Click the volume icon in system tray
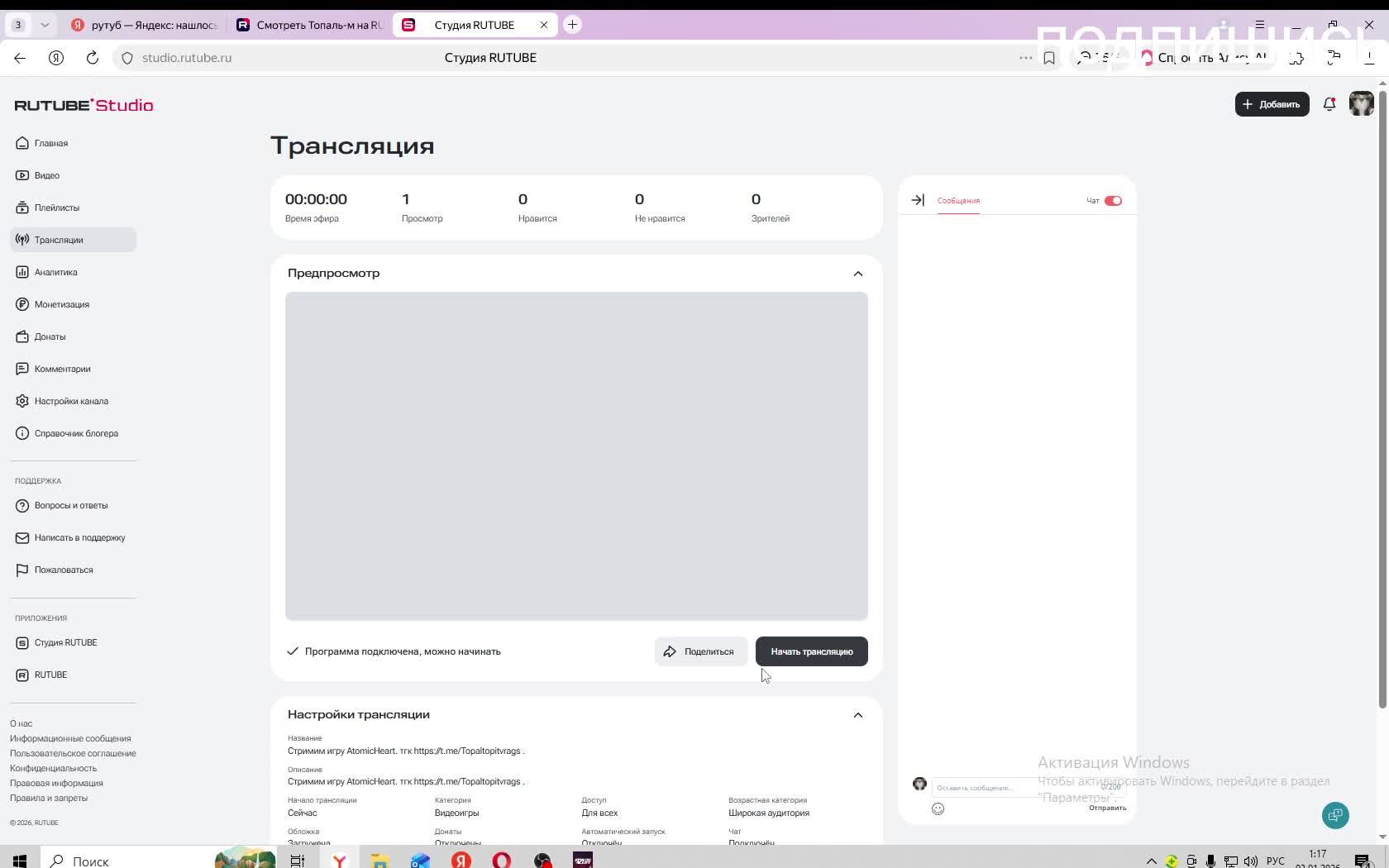Screen dimensions: 1389x868 coord(1251,861)
